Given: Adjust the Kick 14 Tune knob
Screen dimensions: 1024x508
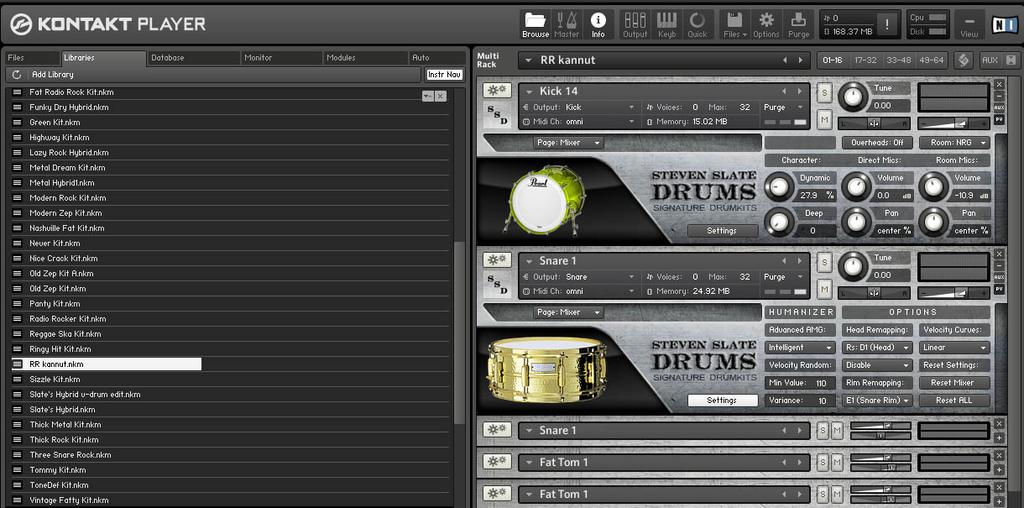Looking at the screenshot, I should [x=853, y=97].
